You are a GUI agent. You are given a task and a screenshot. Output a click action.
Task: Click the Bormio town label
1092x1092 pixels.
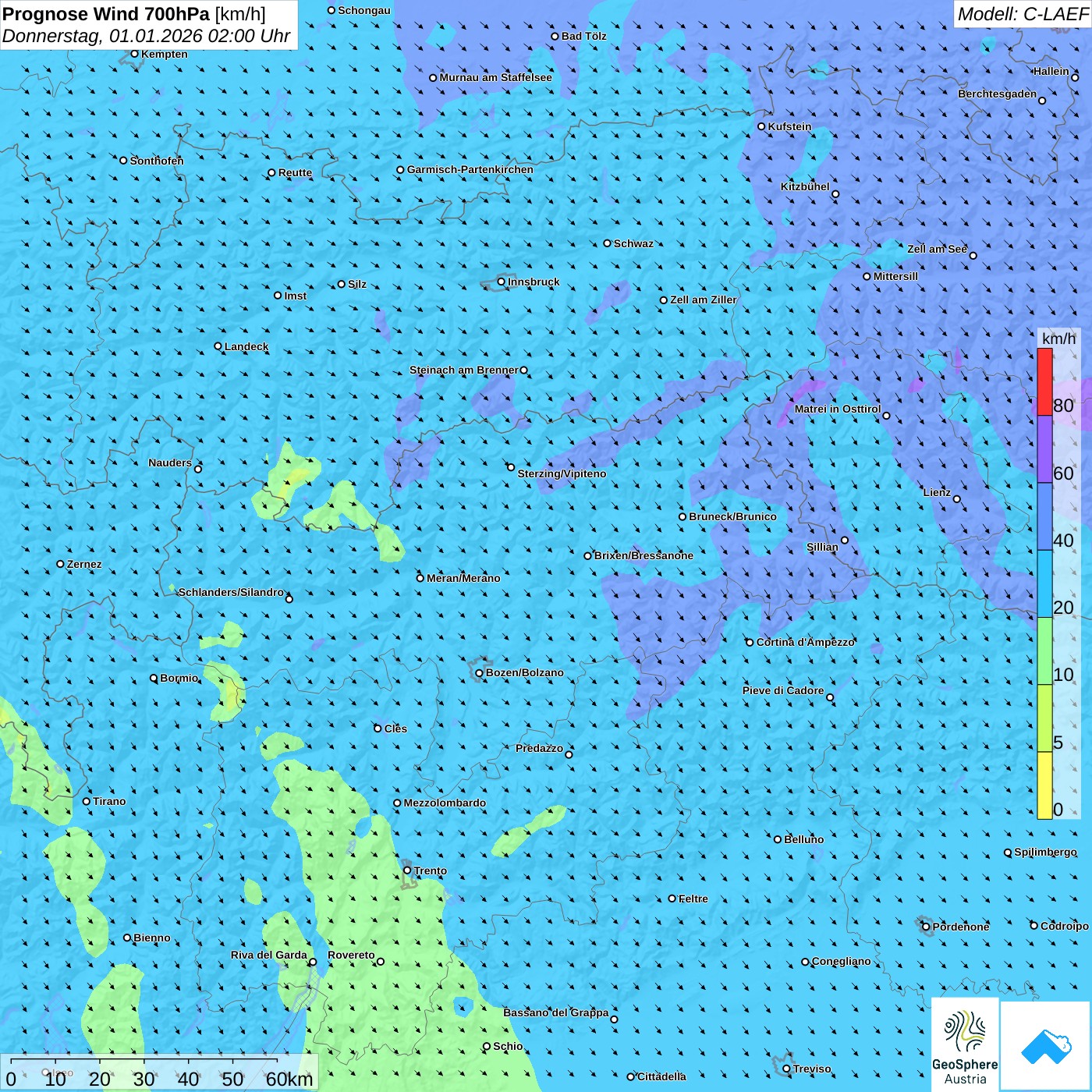(179, 678)
